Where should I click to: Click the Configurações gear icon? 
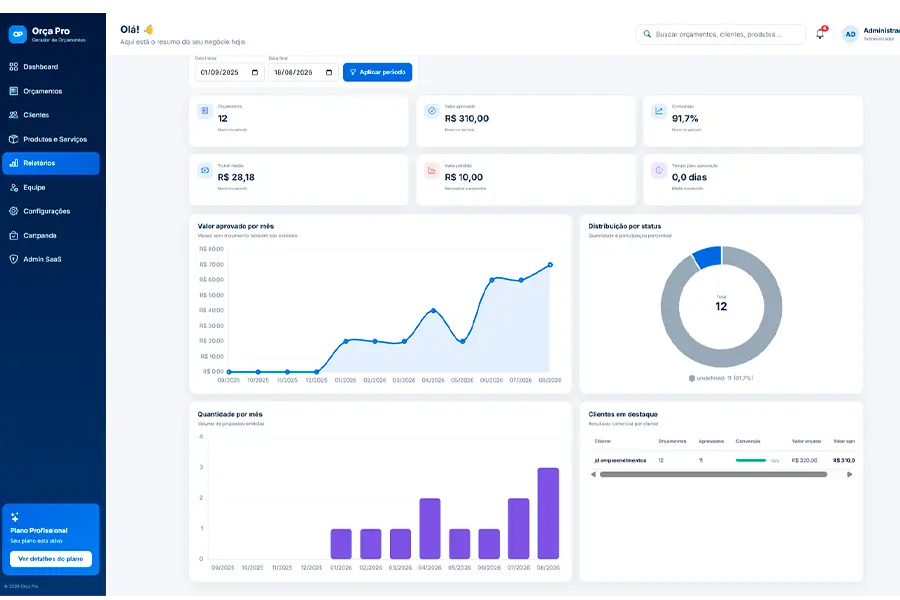(x=14, y=211)
